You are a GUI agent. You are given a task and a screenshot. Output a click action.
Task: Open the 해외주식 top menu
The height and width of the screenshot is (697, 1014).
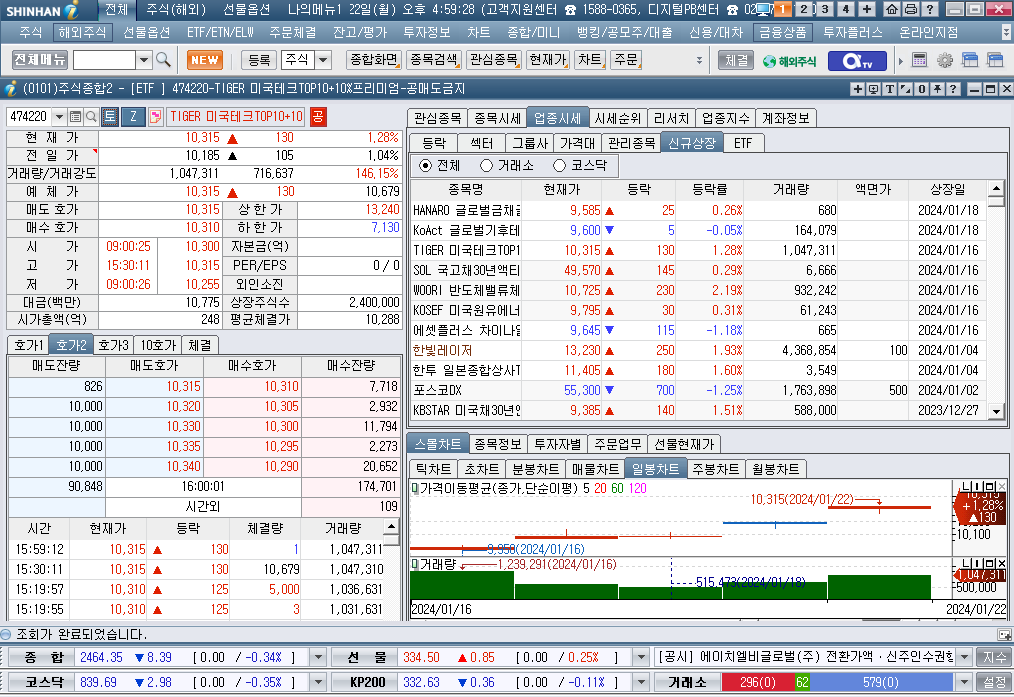coord(81,32)
